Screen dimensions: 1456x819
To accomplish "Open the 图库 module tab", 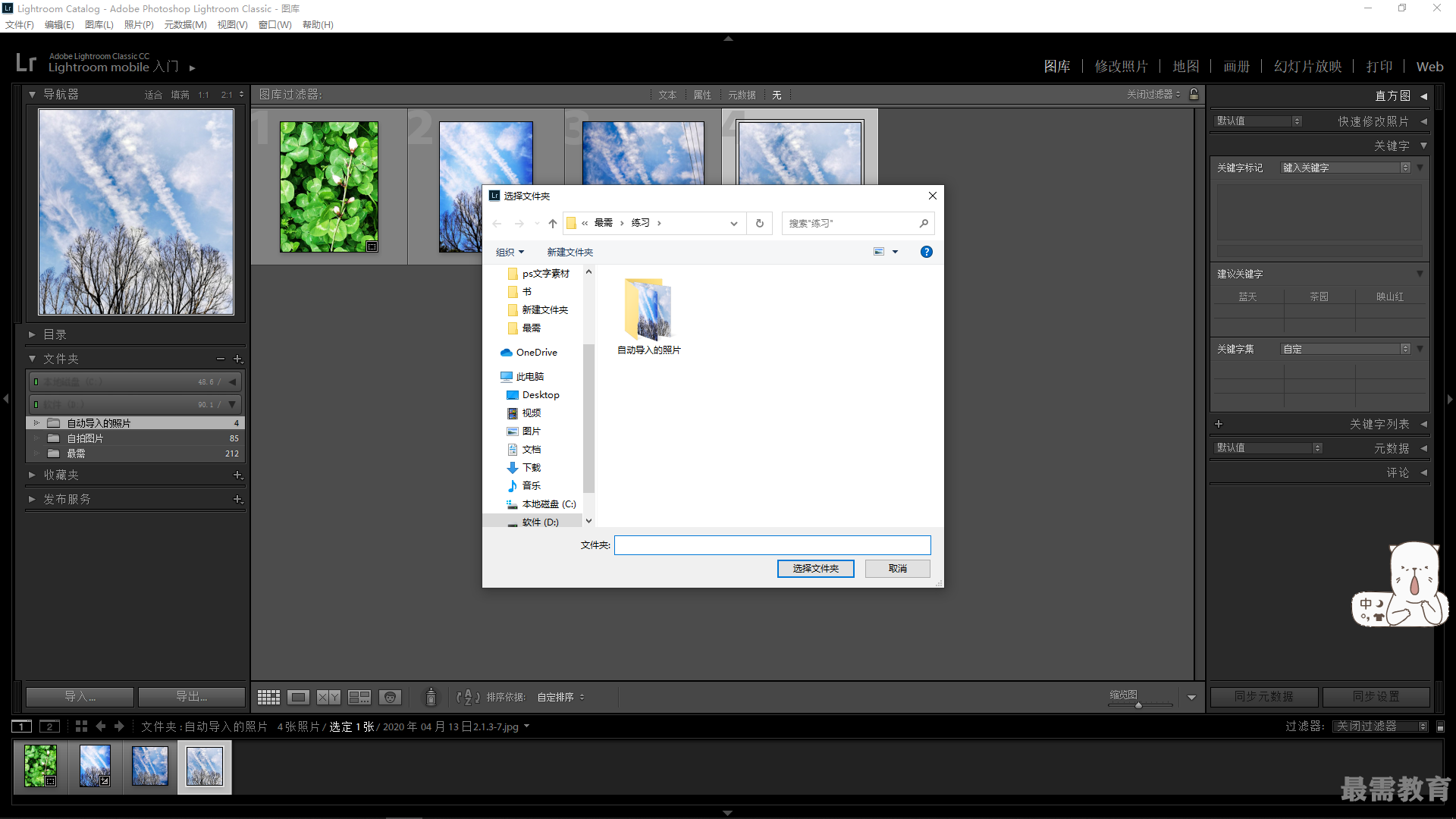I will coord(1057,67).
